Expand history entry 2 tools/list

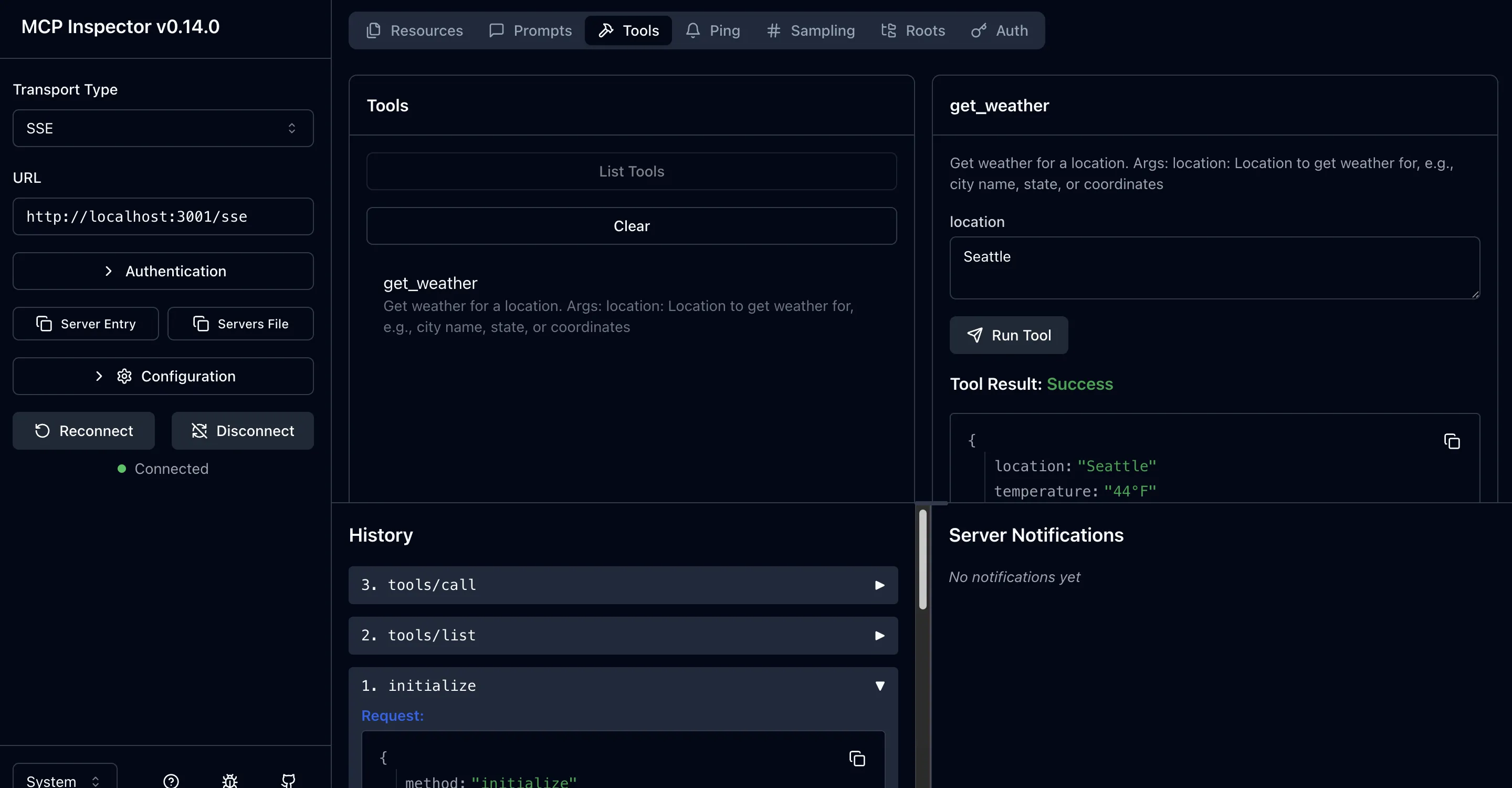[623, 636]
